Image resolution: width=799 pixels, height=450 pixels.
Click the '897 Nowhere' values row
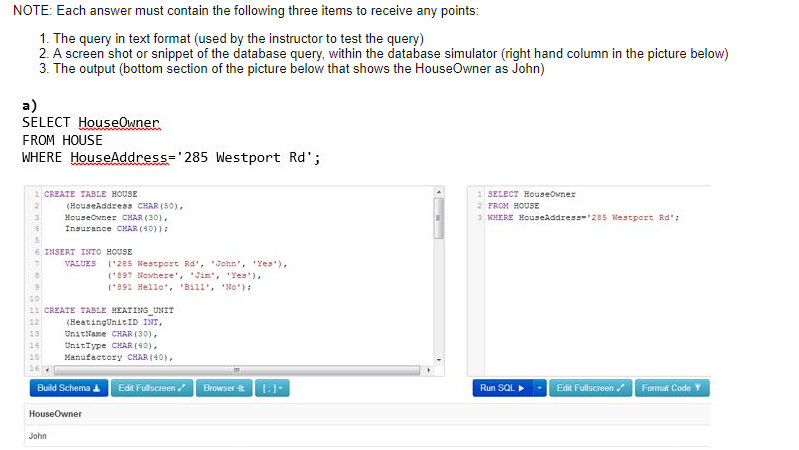point(184,276)
